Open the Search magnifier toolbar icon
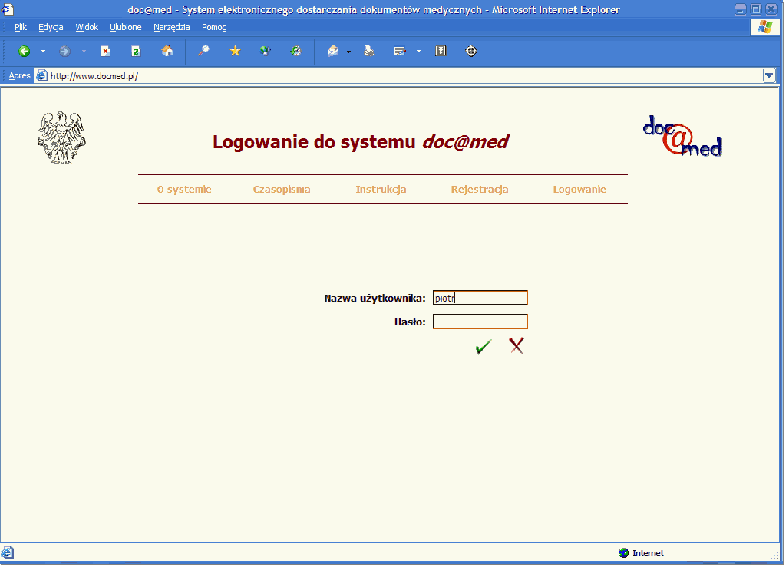Image resolution: width=784 pixels, height=565 pixels. [203, 51]
